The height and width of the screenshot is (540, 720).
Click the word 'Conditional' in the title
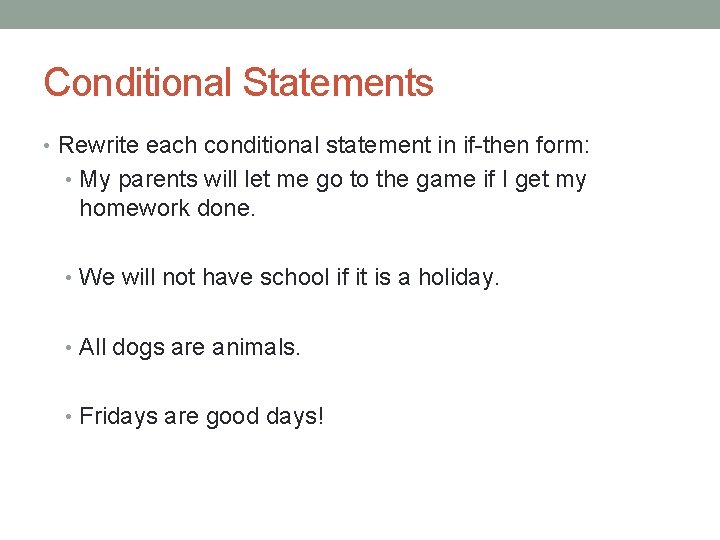(x=137, y=82)
